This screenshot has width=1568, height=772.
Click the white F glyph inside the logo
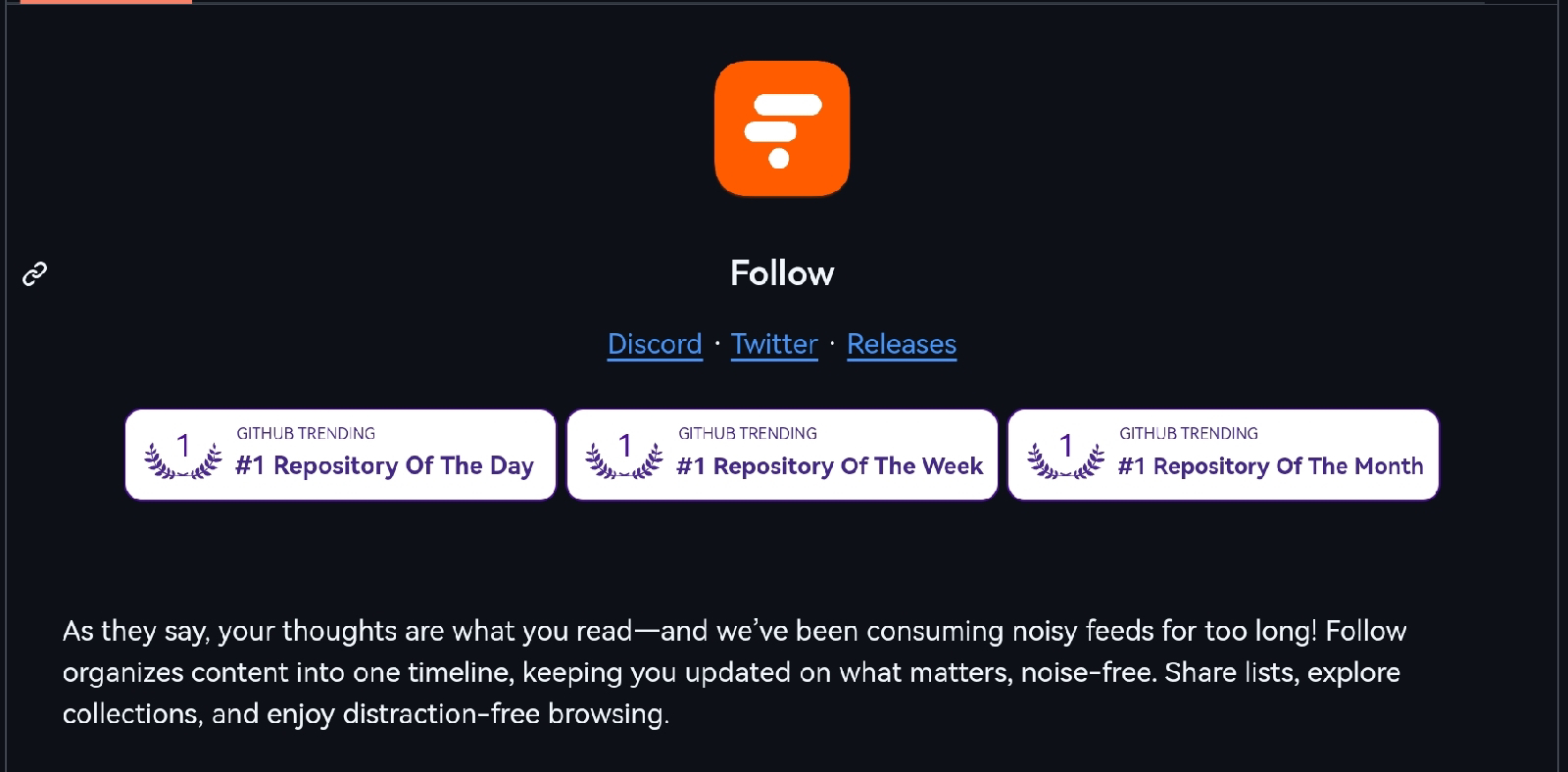pos(782,130)
